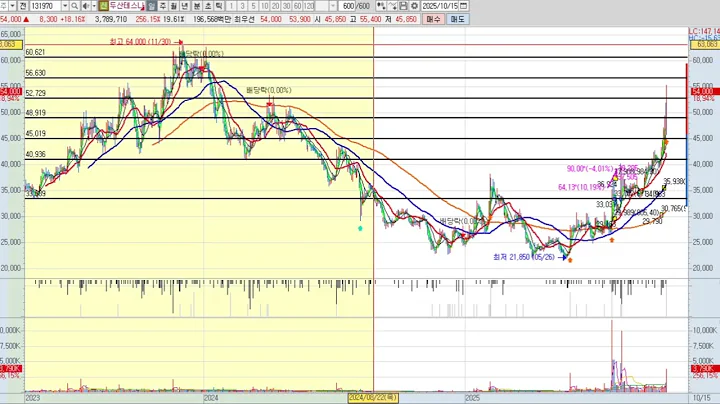Choose the 1 interval button

click(231, 6)
